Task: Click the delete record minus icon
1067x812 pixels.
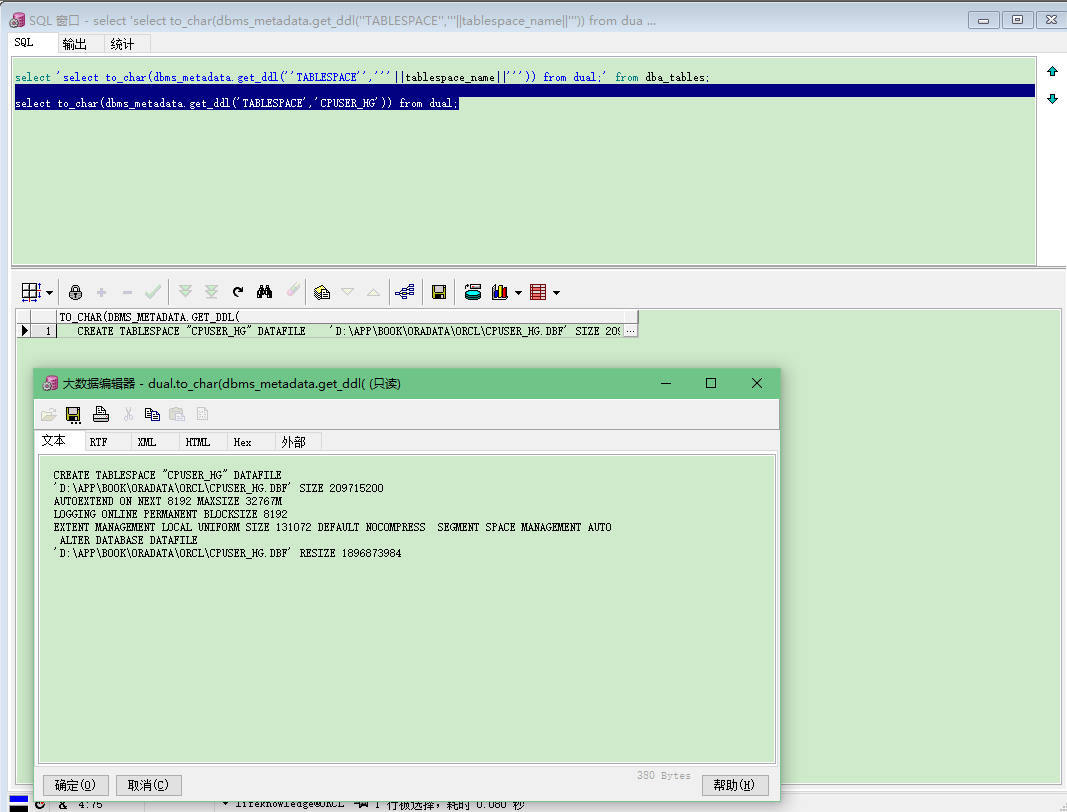Action: 127,292
